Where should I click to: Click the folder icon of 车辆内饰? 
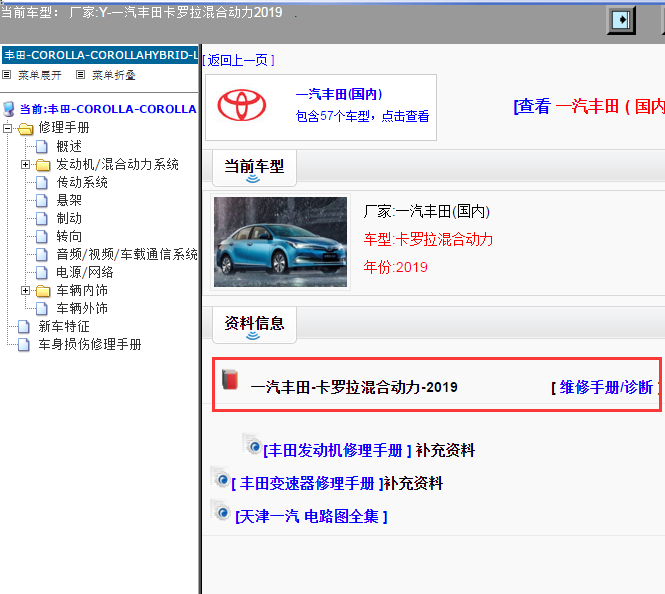(43, 291)
